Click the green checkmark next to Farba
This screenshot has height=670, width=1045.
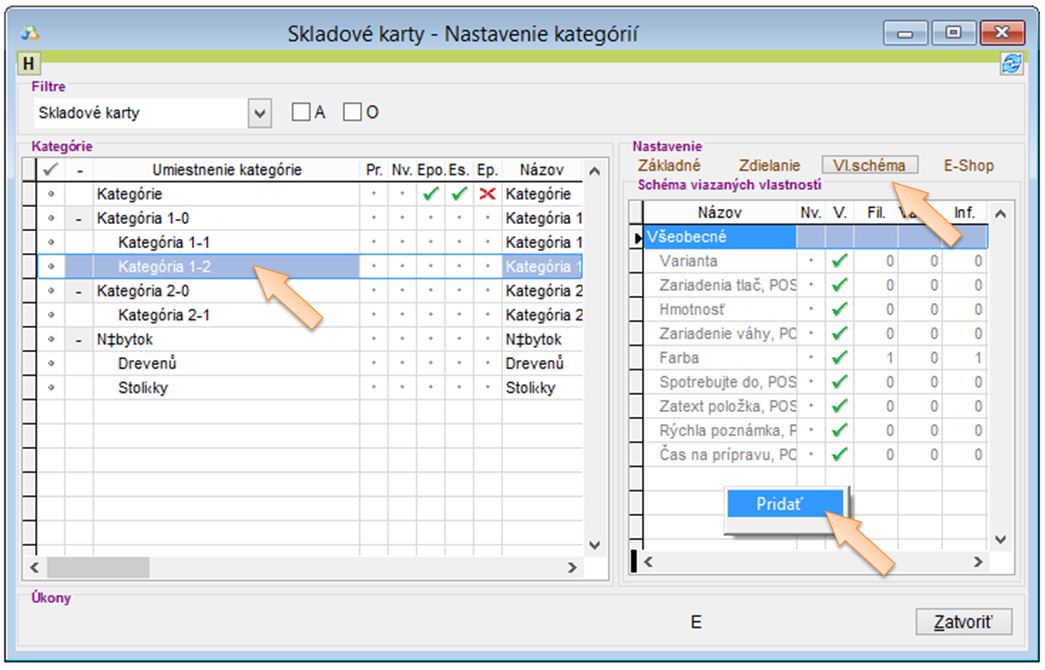[840, 358]
